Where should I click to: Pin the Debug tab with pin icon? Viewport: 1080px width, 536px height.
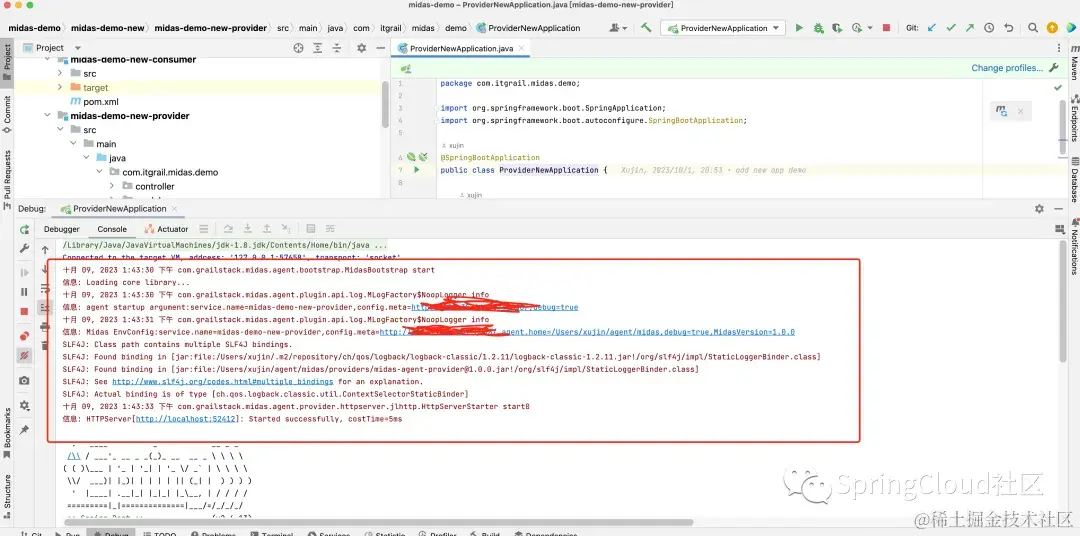[24, 430]
